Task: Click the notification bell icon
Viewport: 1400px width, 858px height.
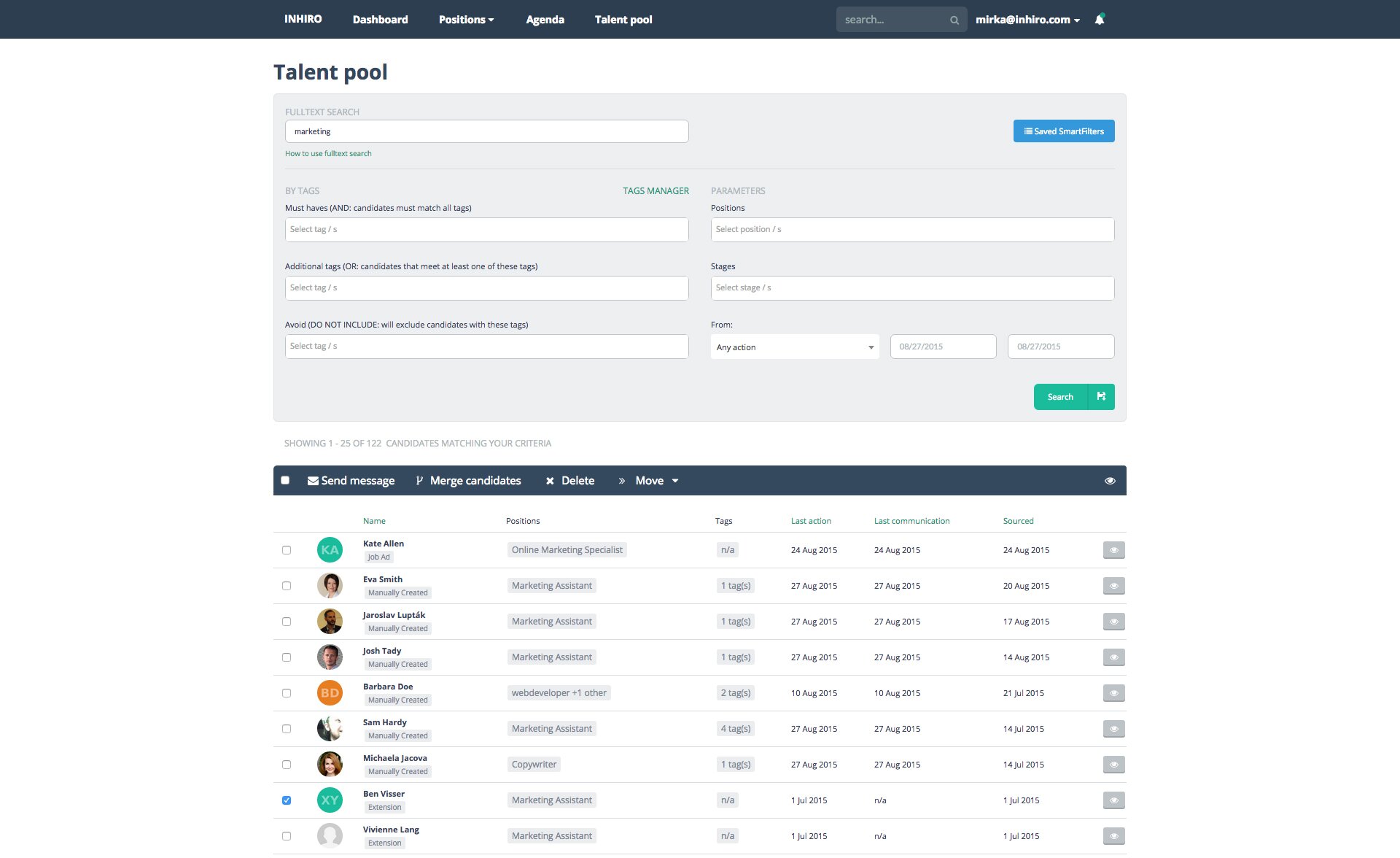Action: pos(1100,20)
